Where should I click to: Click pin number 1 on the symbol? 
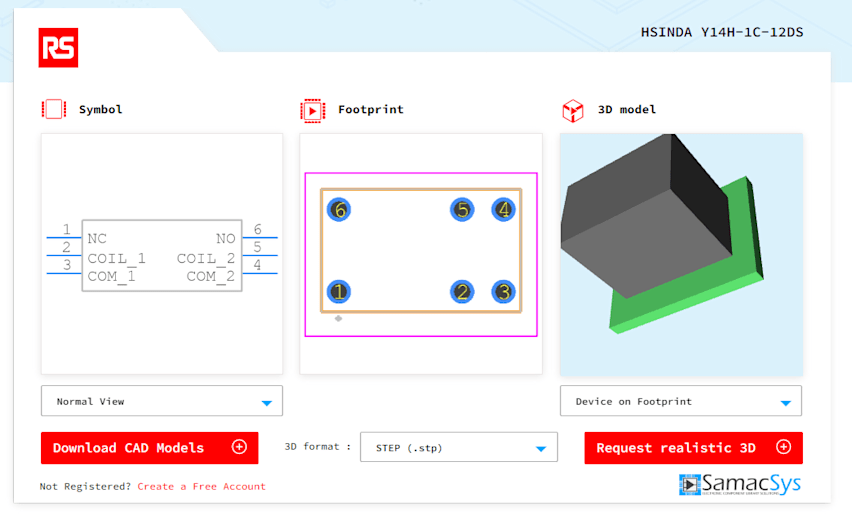66,229
